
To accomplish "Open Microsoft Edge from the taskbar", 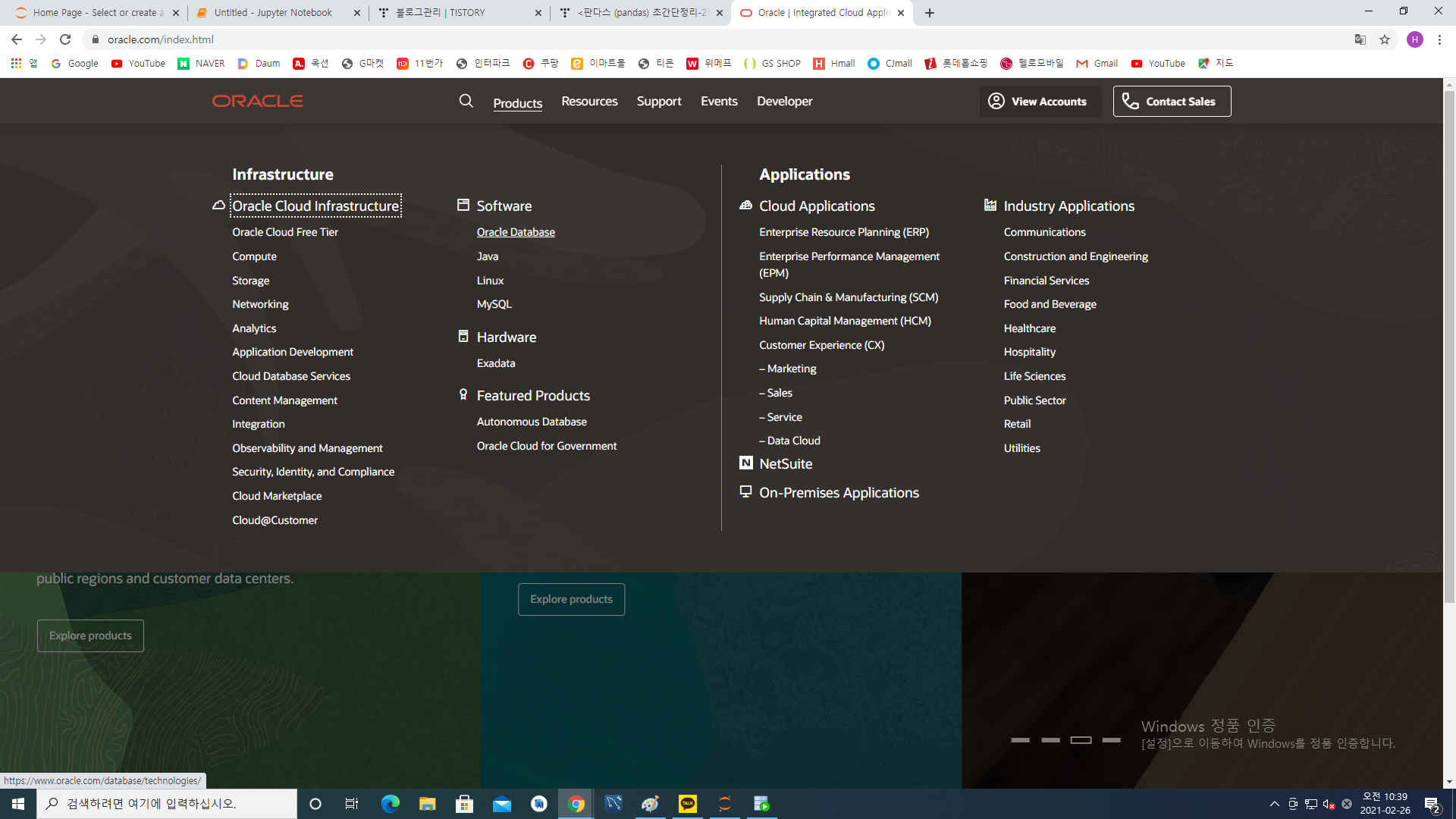I will click(390, 804).
